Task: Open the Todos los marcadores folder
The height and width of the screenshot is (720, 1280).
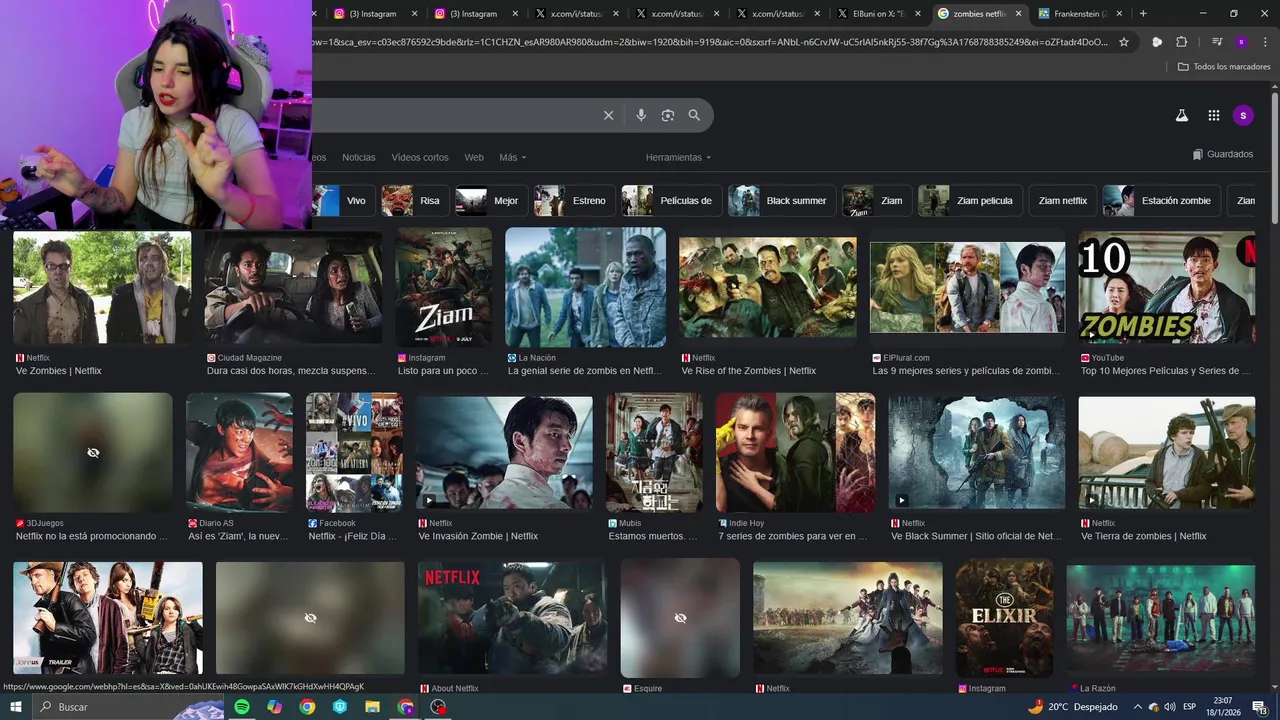Action: pos(1224,66)
